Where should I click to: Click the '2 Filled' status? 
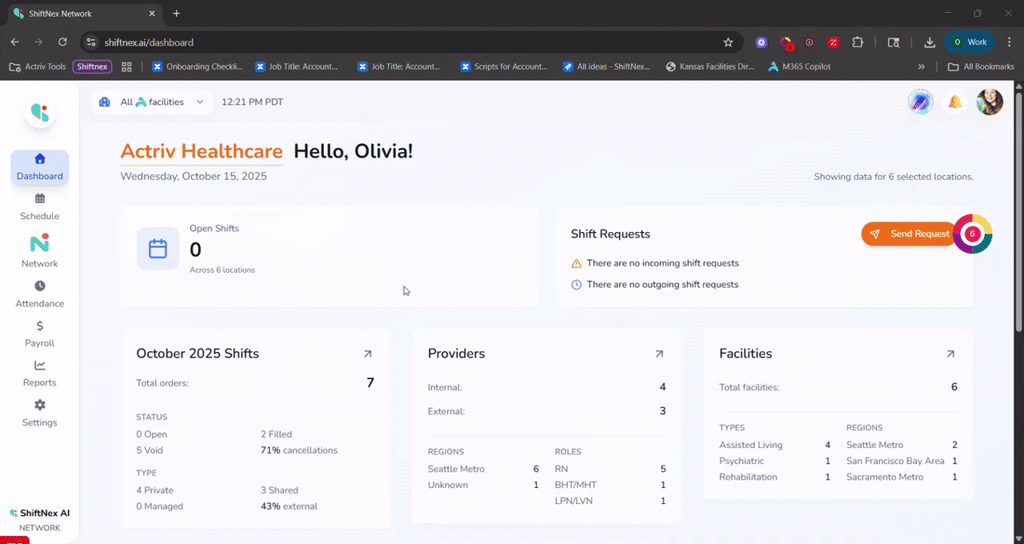276,434
